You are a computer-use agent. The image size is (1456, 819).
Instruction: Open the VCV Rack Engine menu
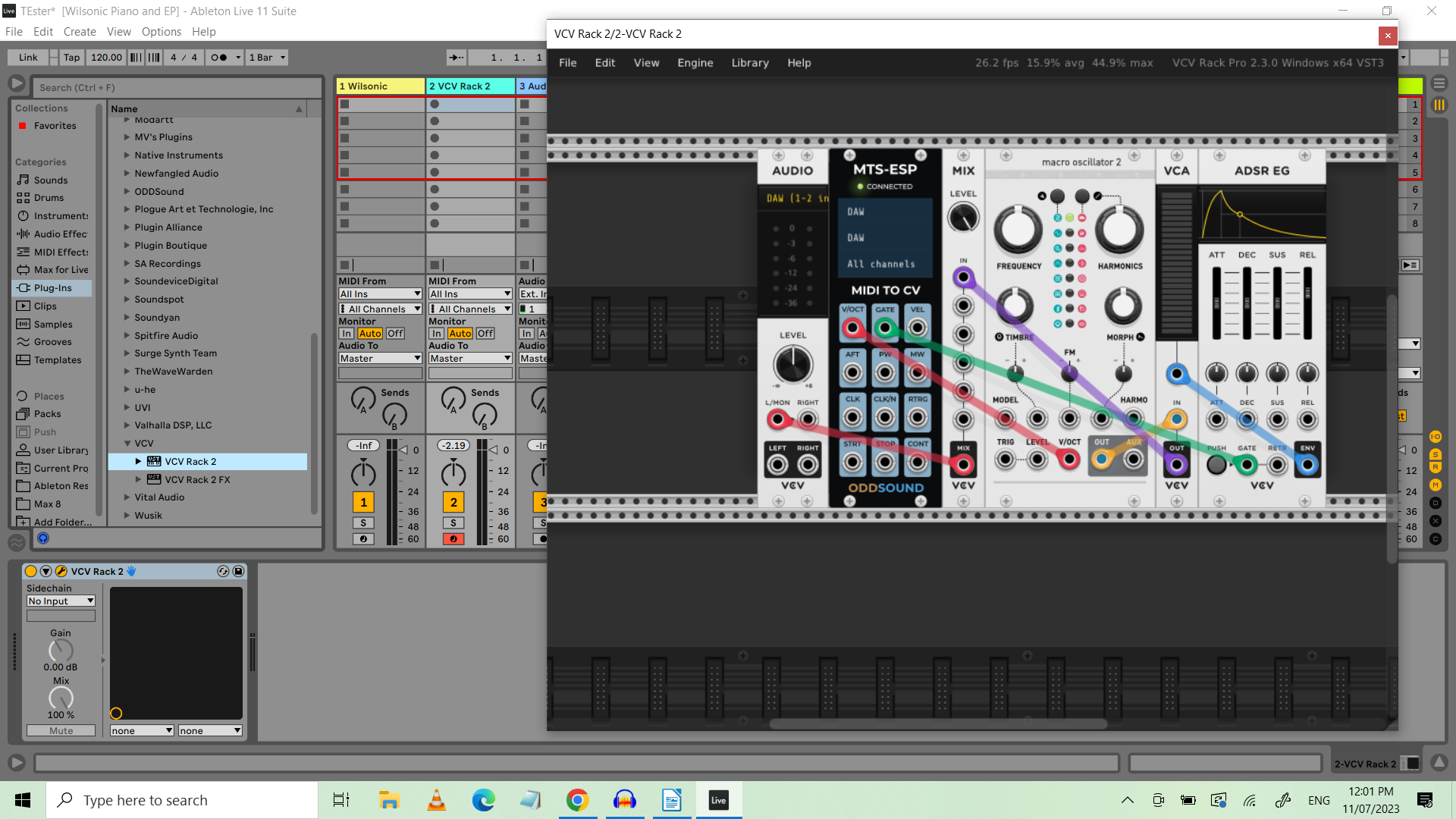pos(695,63)
